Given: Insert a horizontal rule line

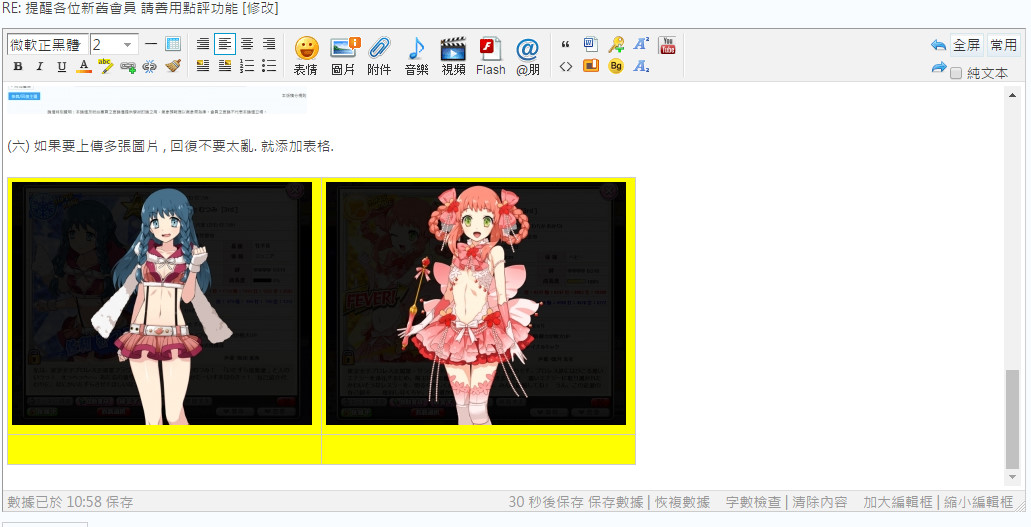Looking at the screenshot, I should (x=151, y=45).
